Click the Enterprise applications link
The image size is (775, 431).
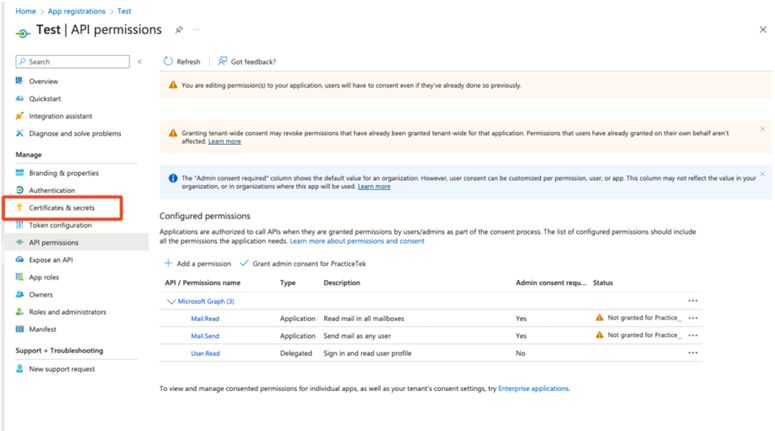pyautogui.click(x=534, y=388)
